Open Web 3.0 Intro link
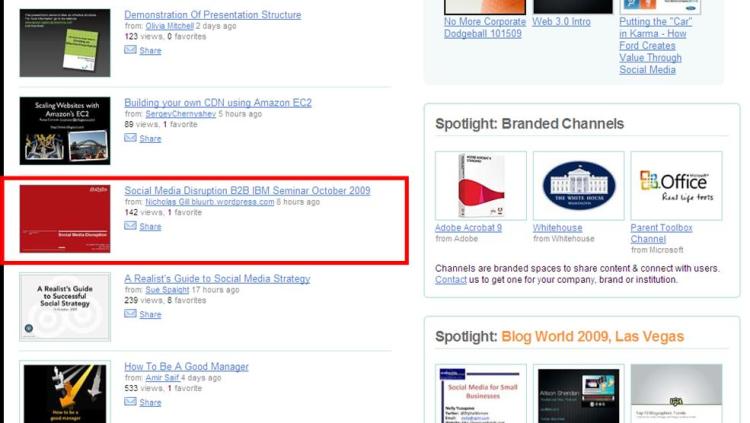750x423 pixels. tap(562, 22)
